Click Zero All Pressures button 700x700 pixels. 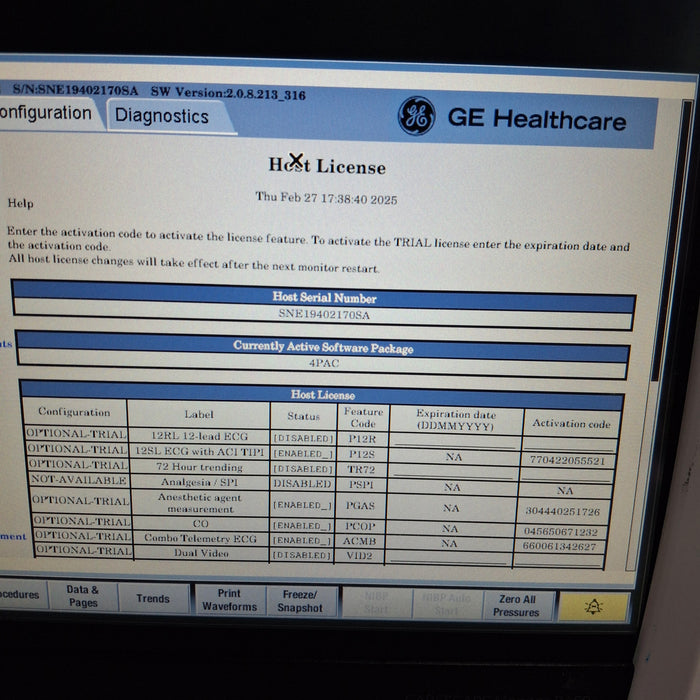tap(517, 606)
